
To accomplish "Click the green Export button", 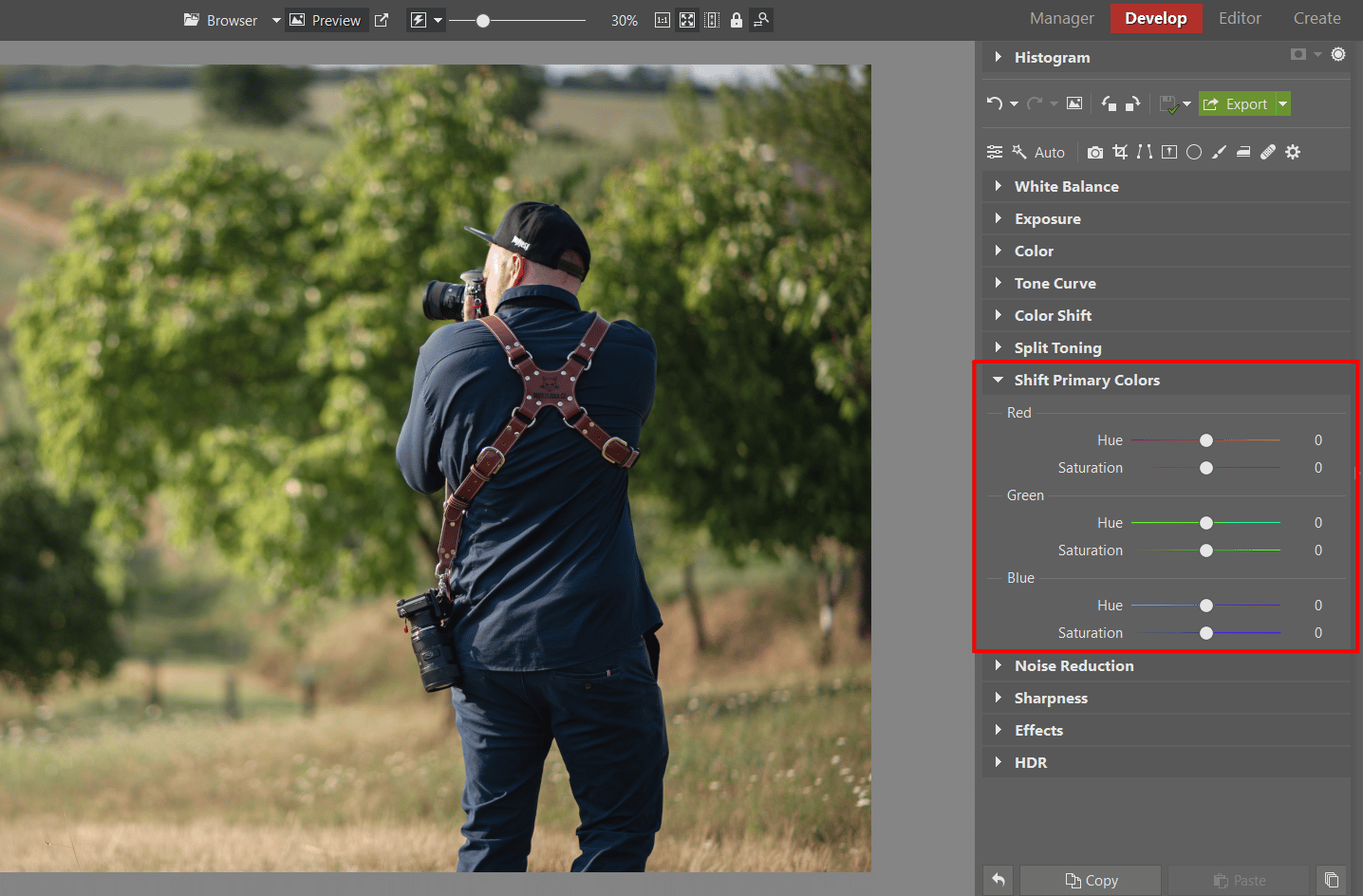I will point(1237,104).
